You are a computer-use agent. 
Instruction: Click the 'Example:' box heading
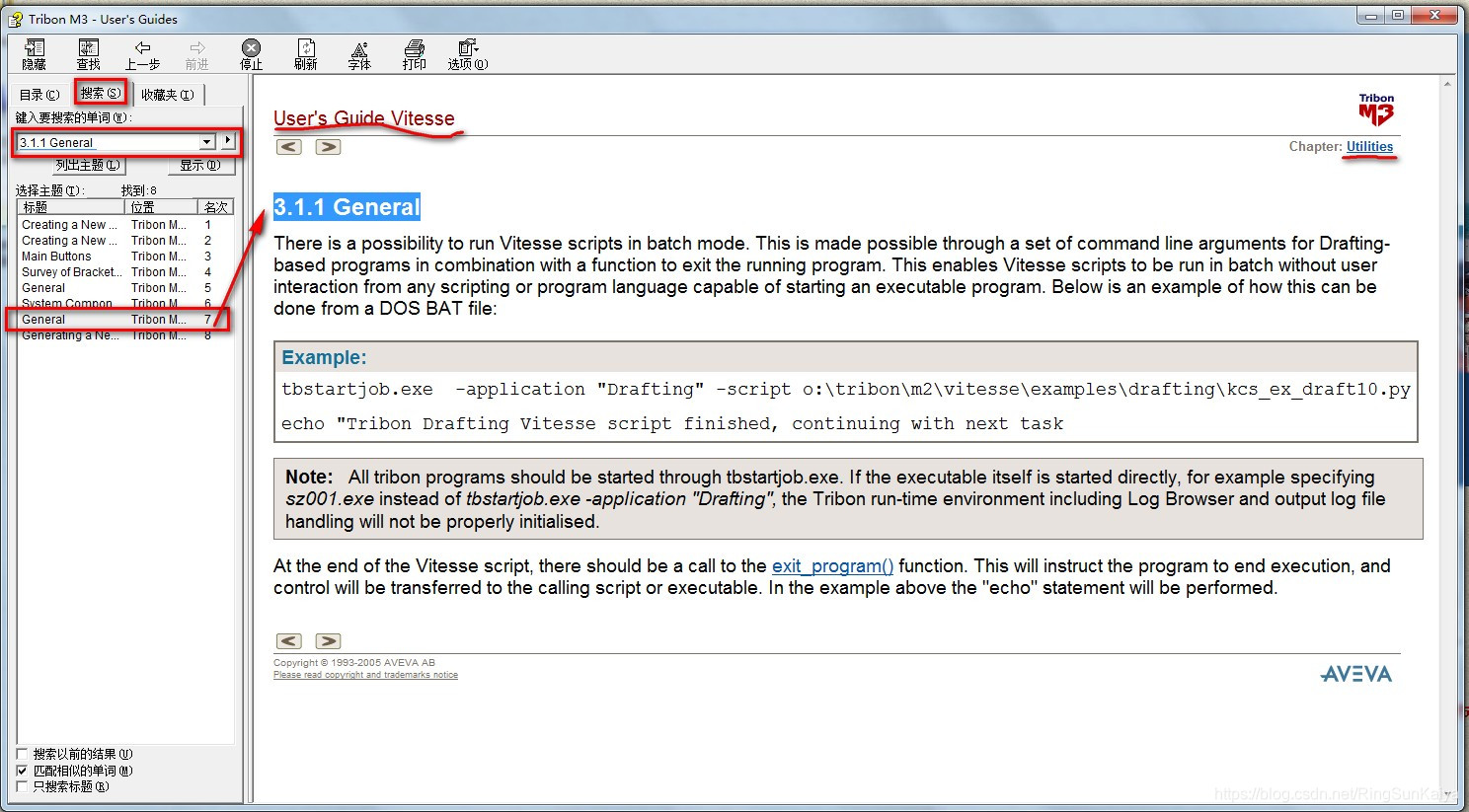(324, 357)
